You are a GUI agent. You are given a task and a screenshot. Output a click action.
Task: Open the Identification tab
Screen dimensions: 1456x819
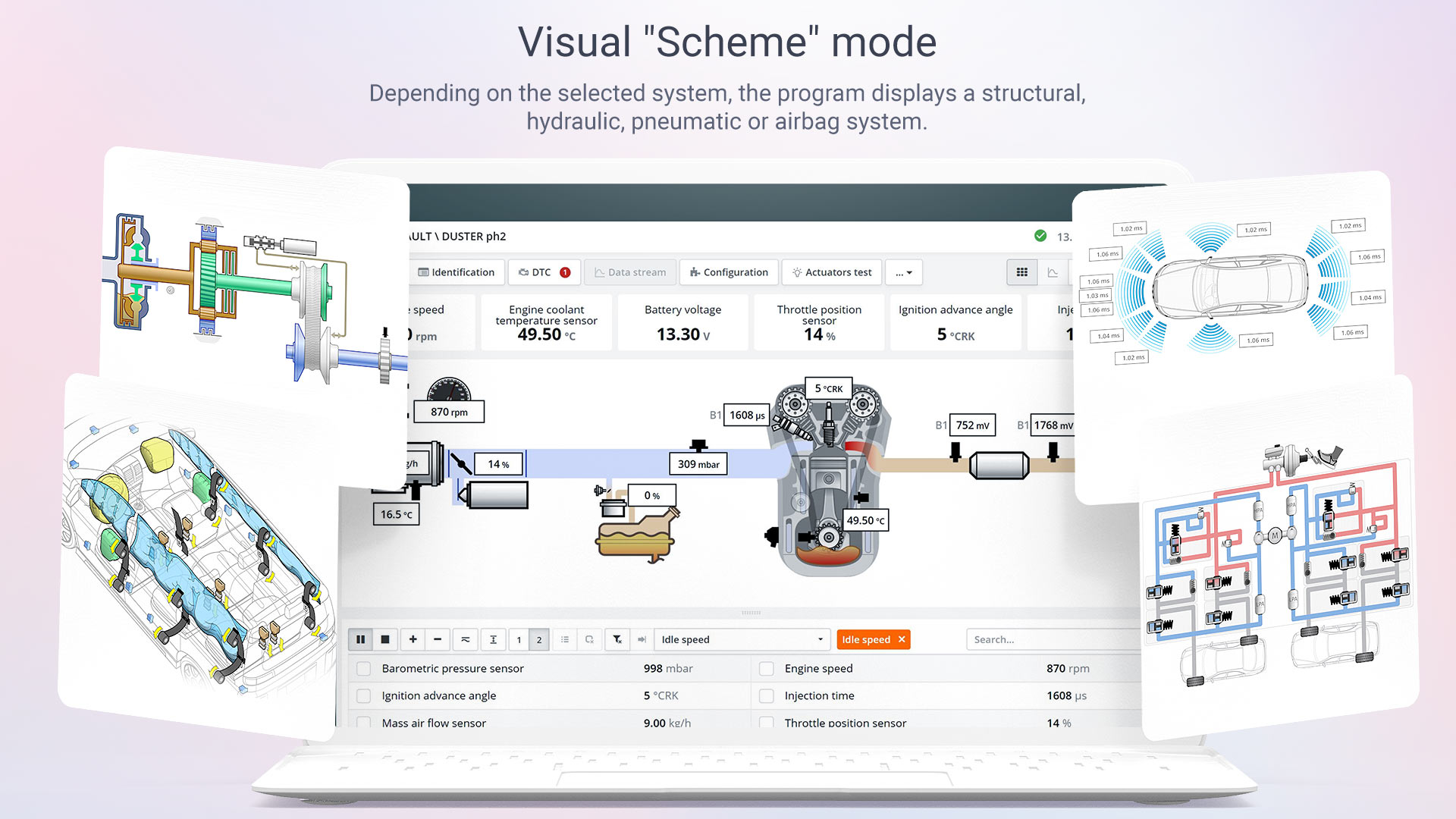tap(457, 272)
